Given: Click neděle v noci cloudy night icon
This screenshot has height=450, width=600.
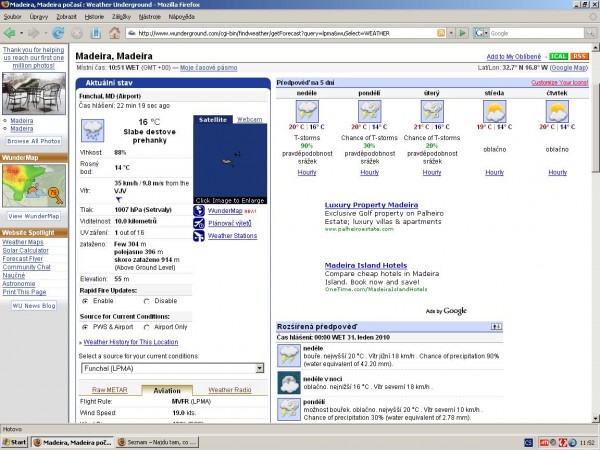Looking at the screenshot, I should [x=289, y=383].
